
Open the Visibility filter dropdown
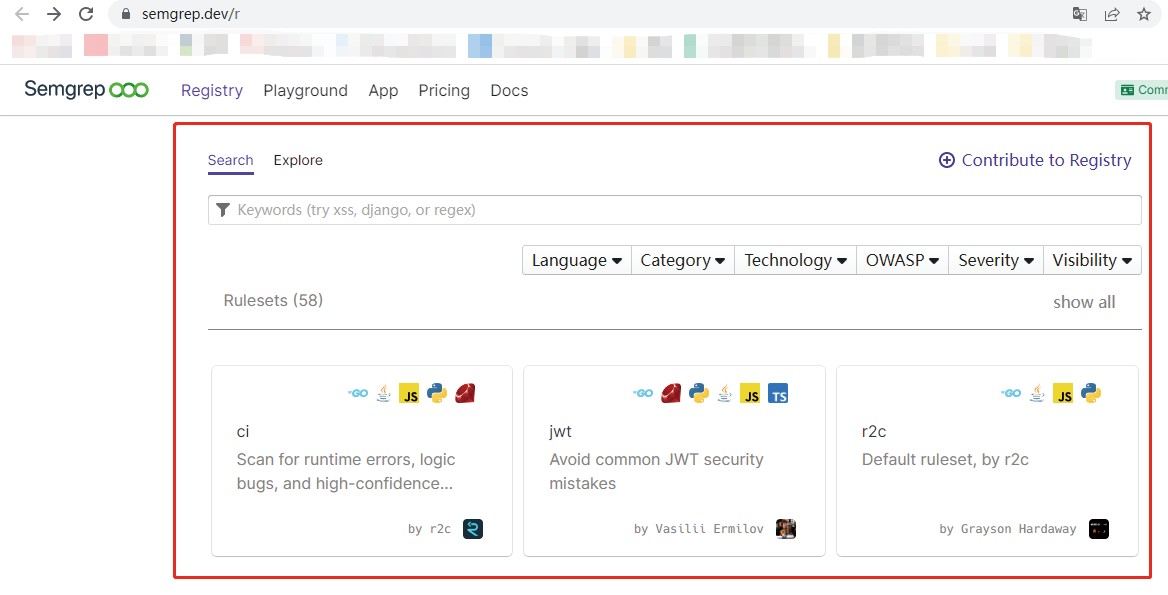click(x=1092, y=261)
